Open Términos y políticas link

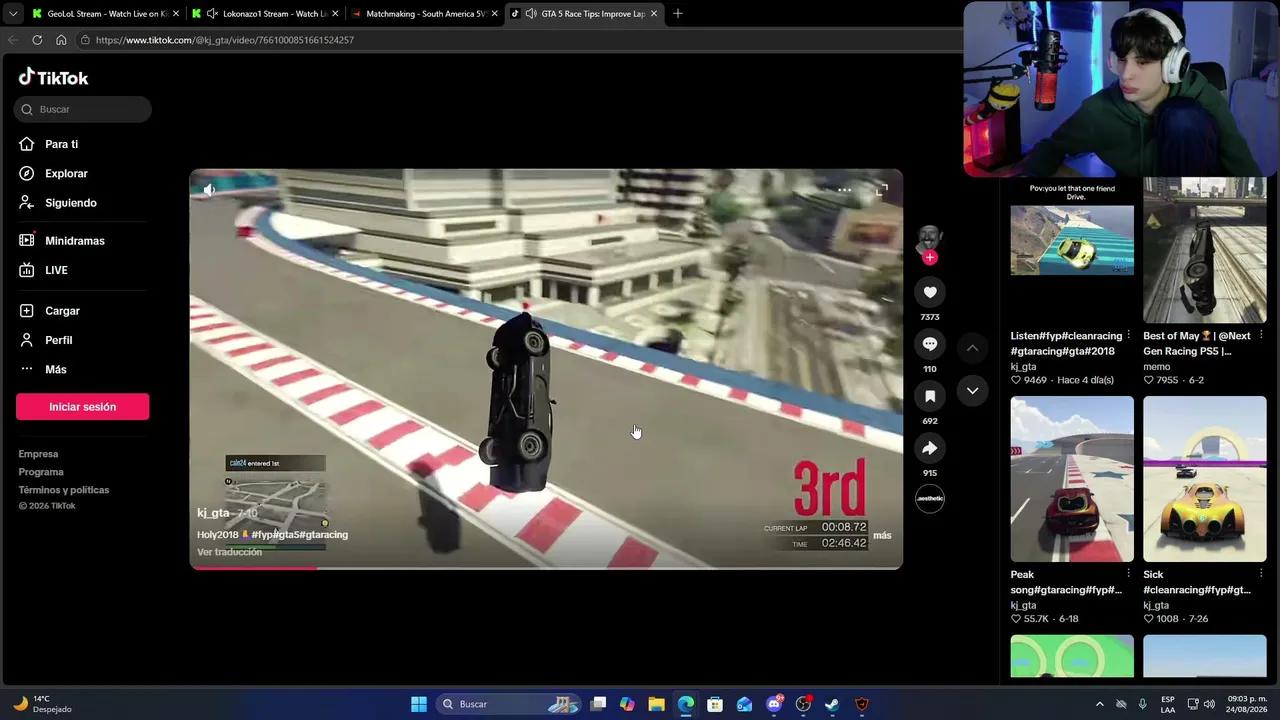[x=64, y=490]
